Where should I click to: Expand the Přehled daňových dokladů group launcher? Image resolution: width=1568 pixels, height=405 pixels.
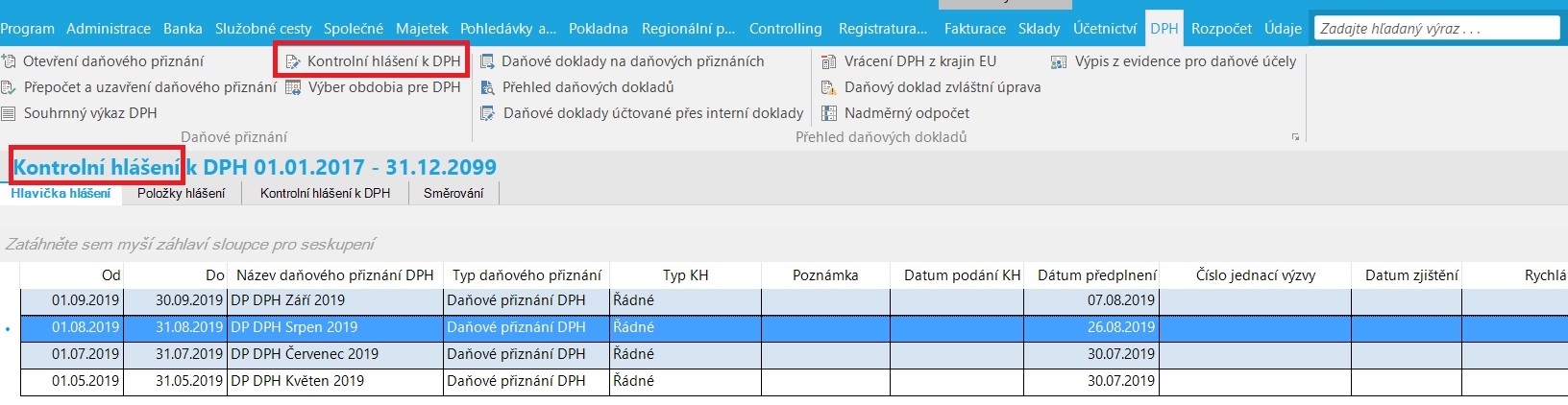pos(1295,137)
